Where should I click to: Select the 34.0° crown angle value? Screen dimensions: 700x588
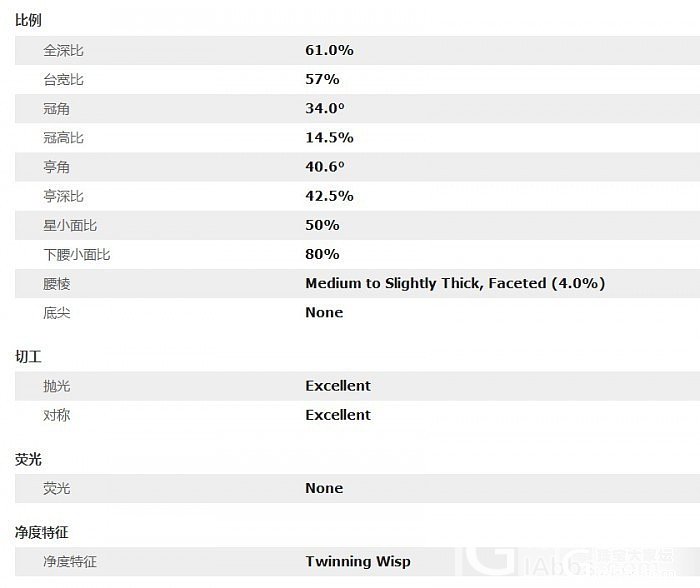tap(325, 108)
